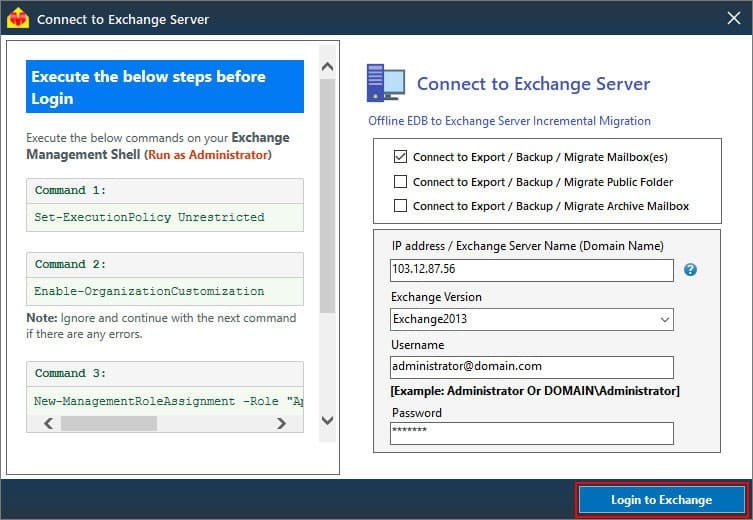
Task: Select the New-ManagementRoleAssignment command text
Action: click(168, 401)
